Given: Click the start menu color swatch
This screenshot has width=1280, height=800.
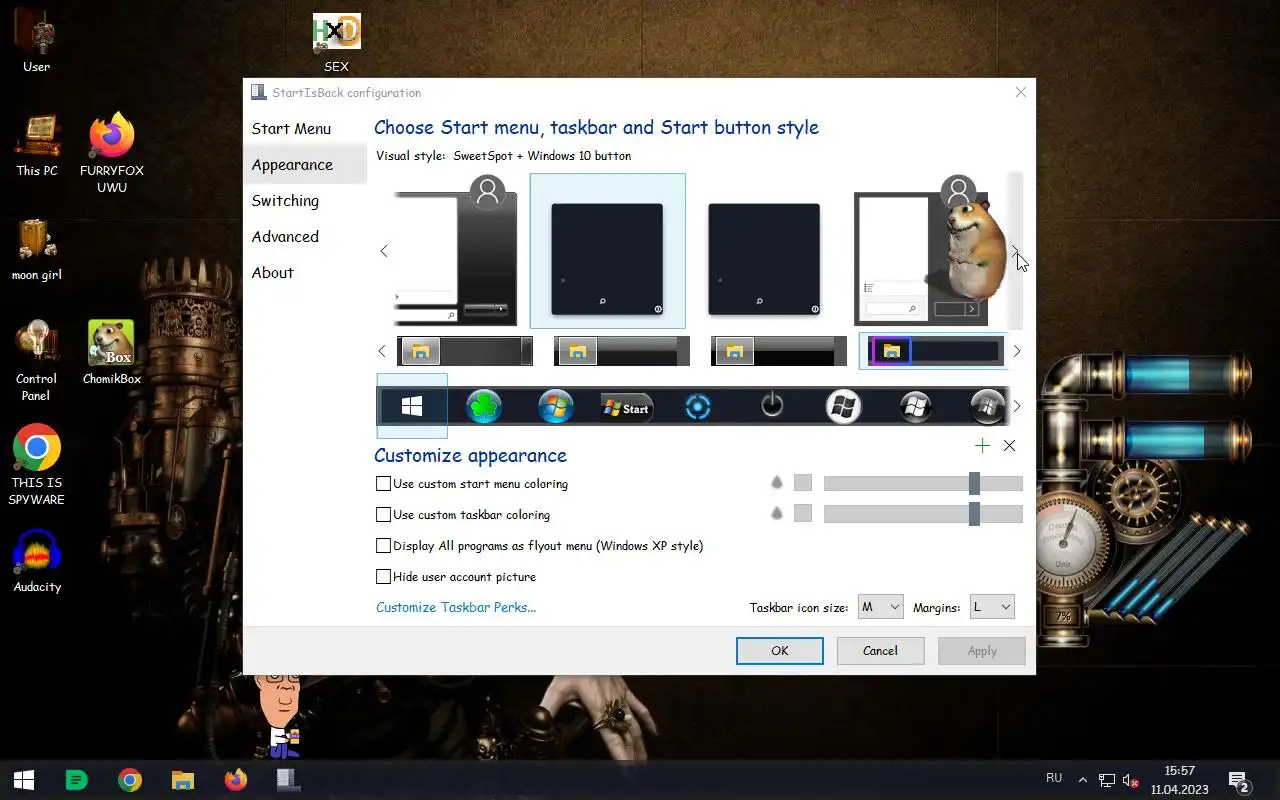Looking at the screenshot, I should point(803,483).
